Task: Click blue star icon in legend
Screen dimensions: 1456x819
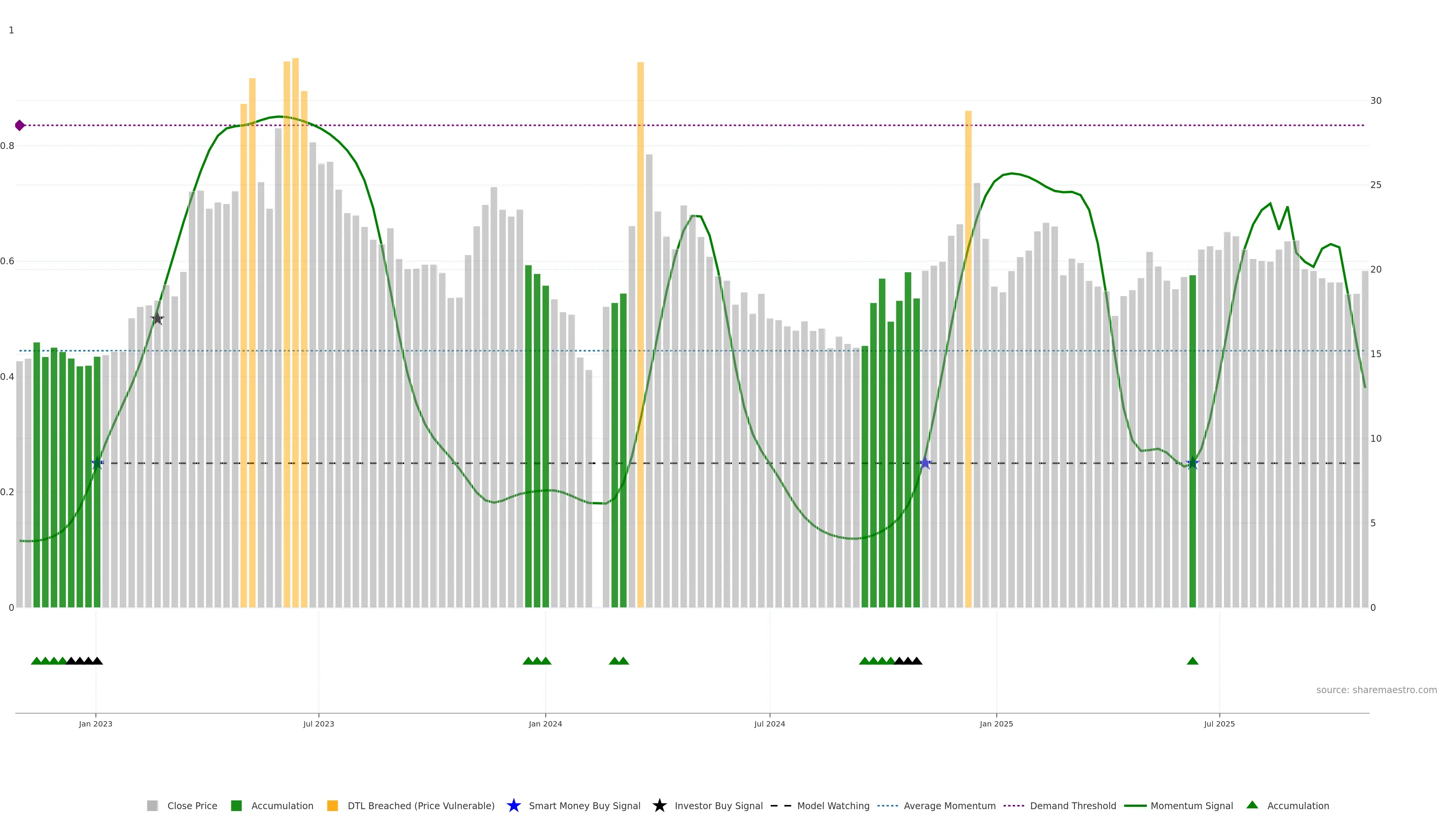Action: pyautogui.click(x=513, y=805)
